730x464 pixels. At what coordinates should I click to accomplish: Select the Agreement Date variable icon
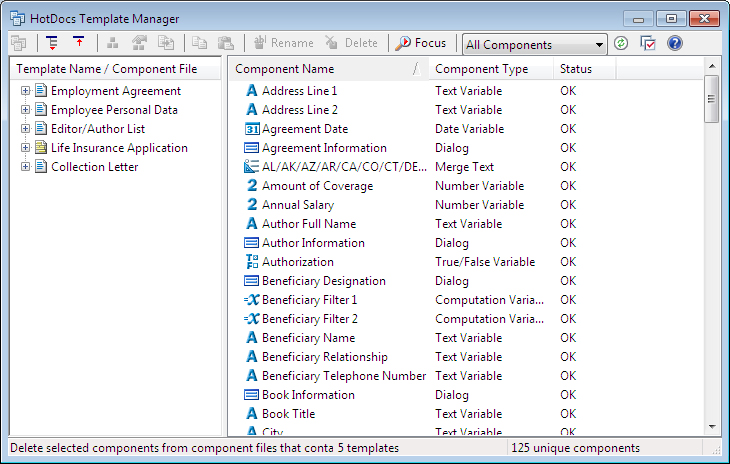(251, 129)
